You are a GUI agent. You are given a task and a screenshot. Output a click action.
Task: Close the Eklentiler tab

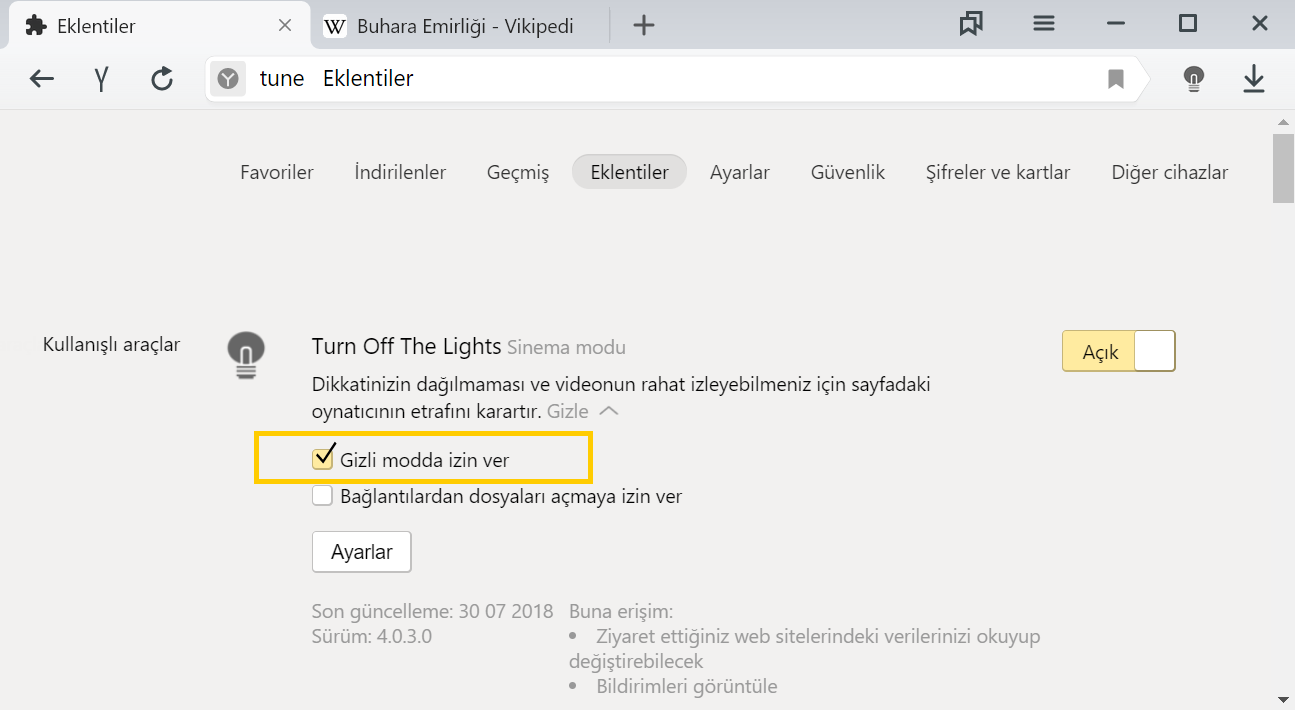pyautogui.click(x=285, y=26)
